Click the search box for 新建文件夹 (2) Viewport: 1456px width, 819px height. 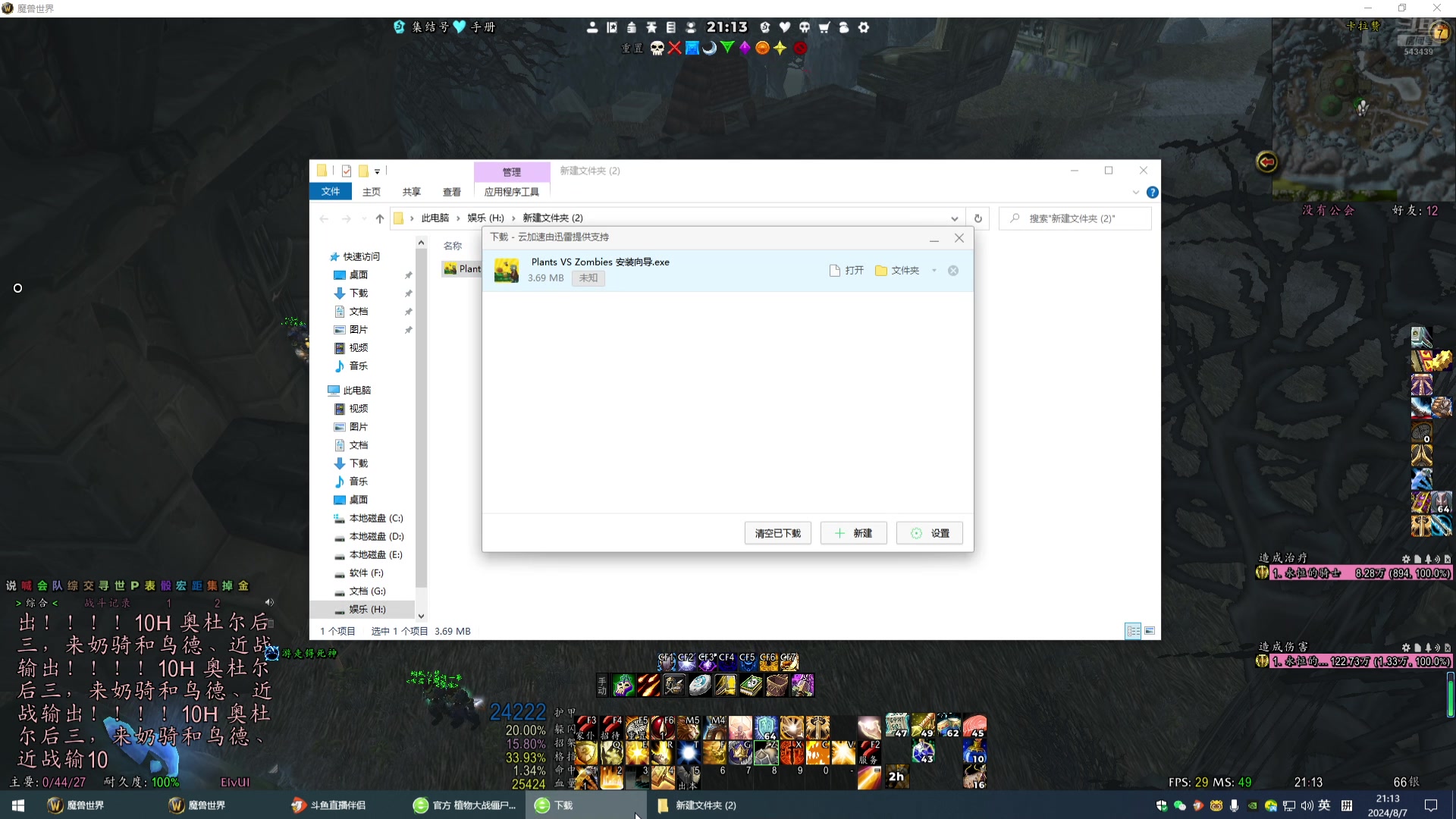pyautogui.click(x=1075, y=218)
